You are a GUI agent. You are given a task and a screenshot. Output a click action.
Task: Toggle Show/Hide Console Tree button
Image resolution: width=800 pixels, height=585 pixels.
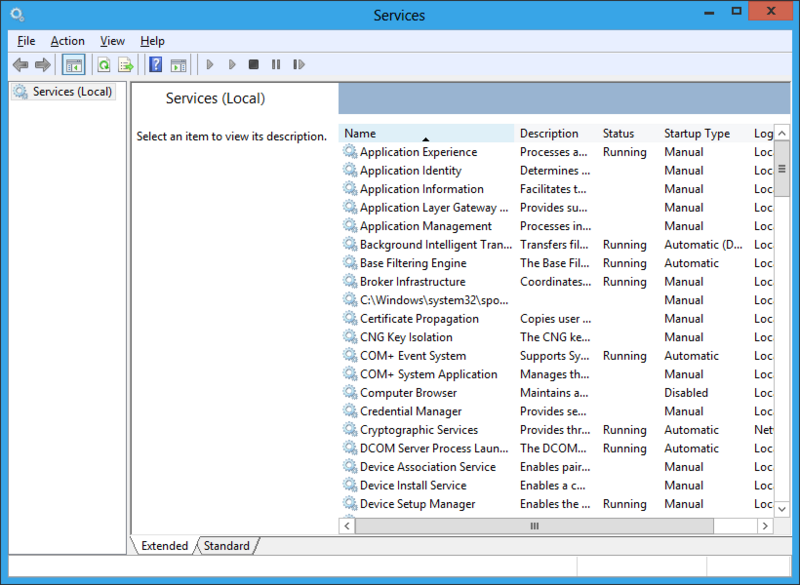click(x=73, y=65)
